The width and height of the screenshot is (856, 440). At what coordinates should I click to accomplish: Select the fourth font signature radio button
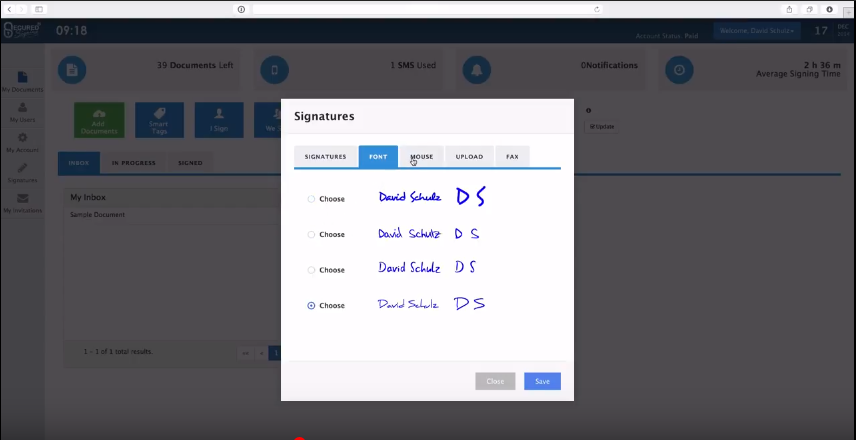[x=311, y=306]
